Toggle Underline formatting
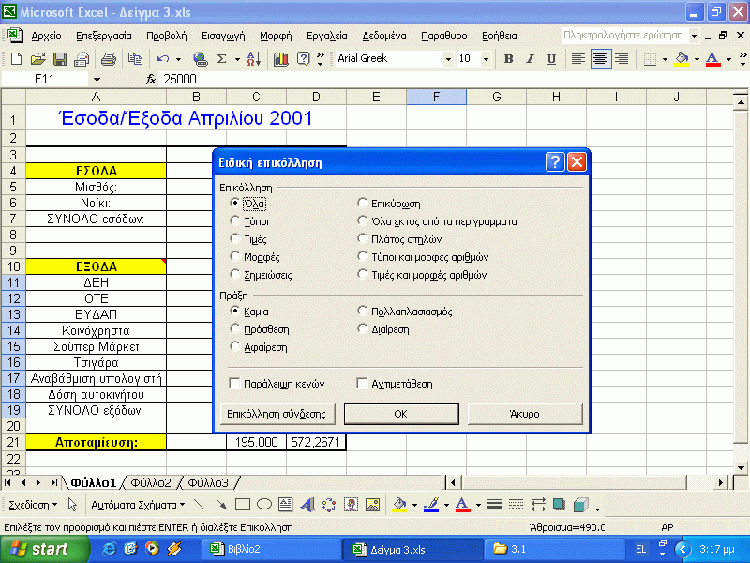This screenshot has width=750, height=563. pyautogui.click(x=551, y=59)
